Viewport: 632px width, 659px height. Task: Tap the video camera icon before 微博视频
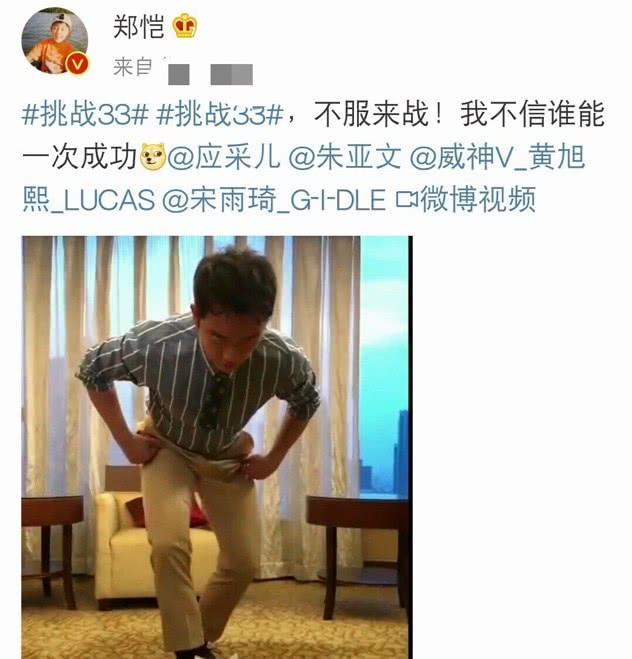click(x=406, y=200)
